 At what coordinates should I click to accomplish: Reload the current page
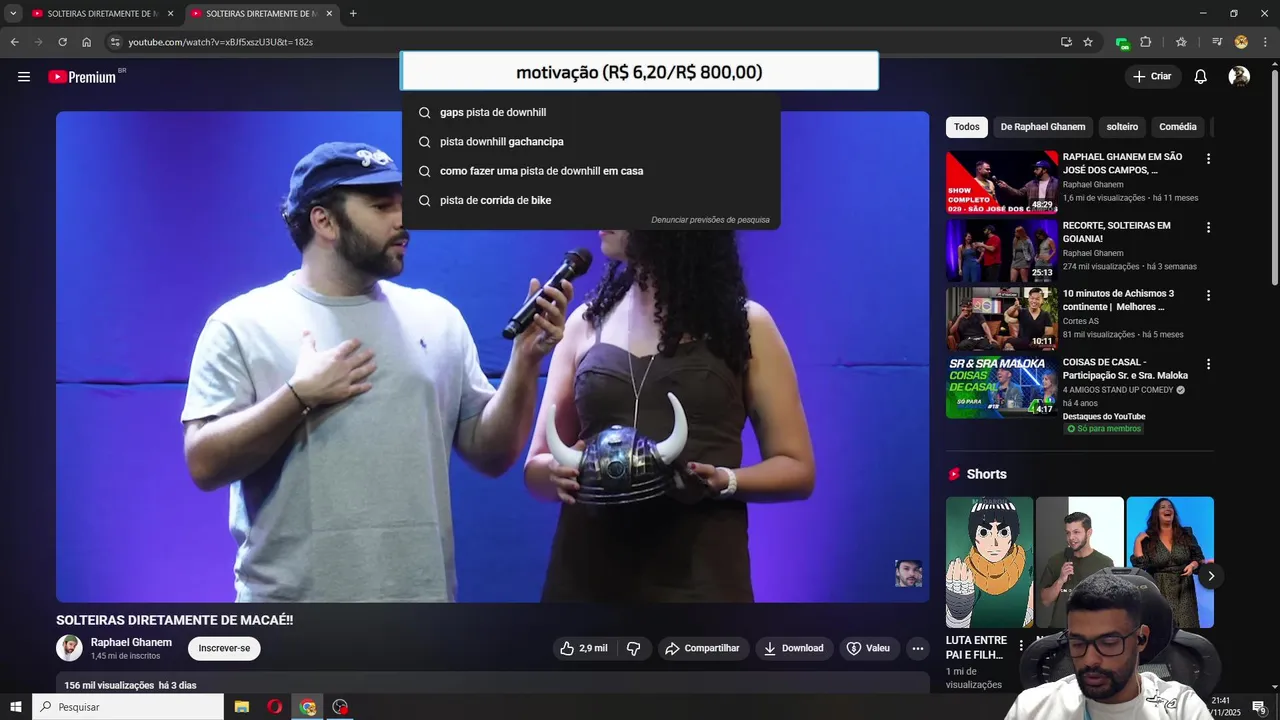coord(62,42)
